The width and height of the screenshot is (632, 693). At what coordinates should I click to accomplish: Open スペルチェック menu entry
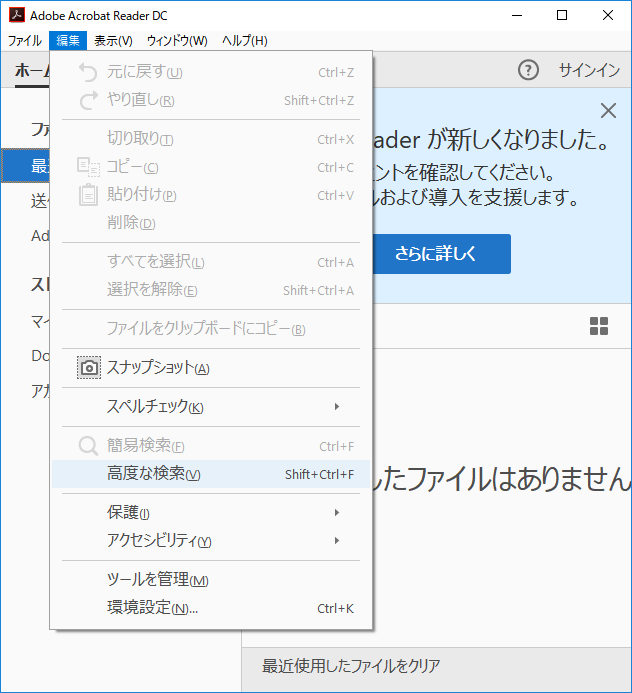(x=211, y=407)
